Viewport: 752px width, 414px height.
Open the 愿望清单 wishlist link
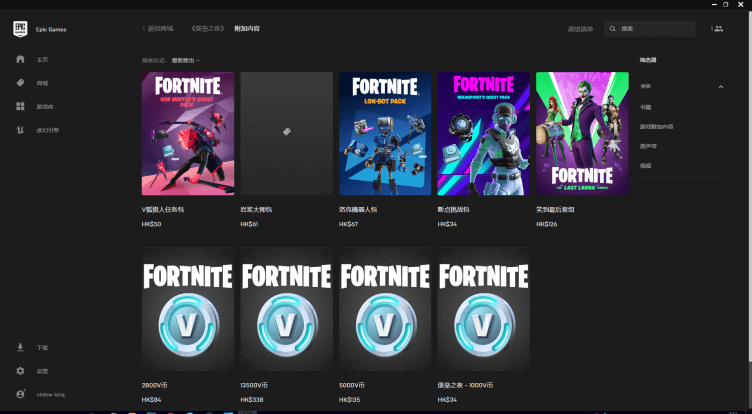(x=580, y=29)
